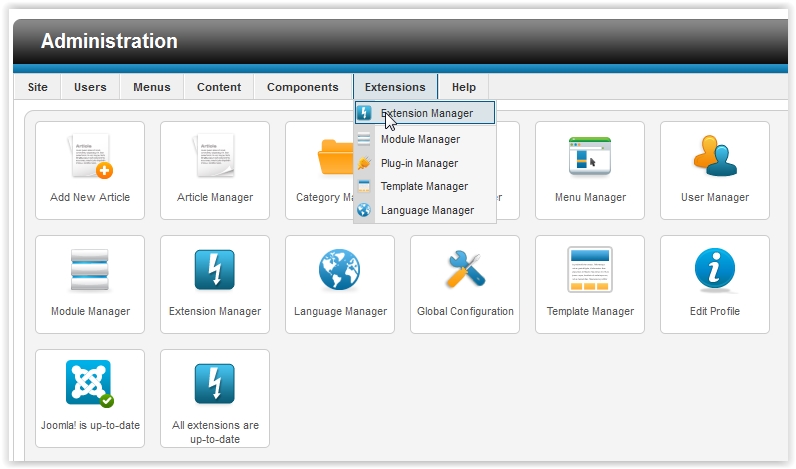The width and height of the screenshot is (796, 469).
Task: Expand the Content menu
Action: 219,87
